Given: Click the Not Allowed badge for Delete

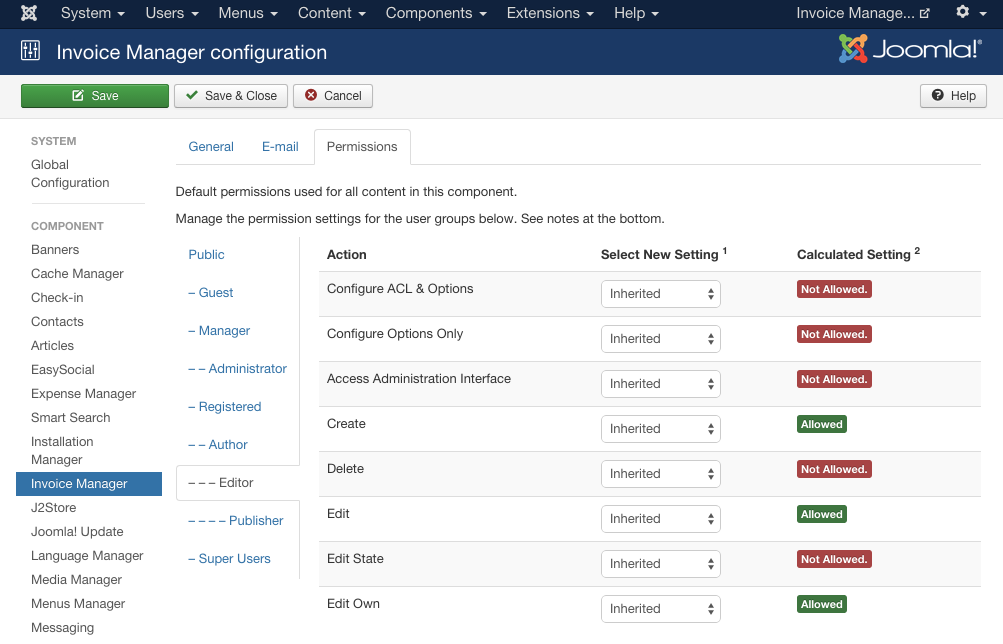Looking at the screenshot, I should (x=834, y=469).
